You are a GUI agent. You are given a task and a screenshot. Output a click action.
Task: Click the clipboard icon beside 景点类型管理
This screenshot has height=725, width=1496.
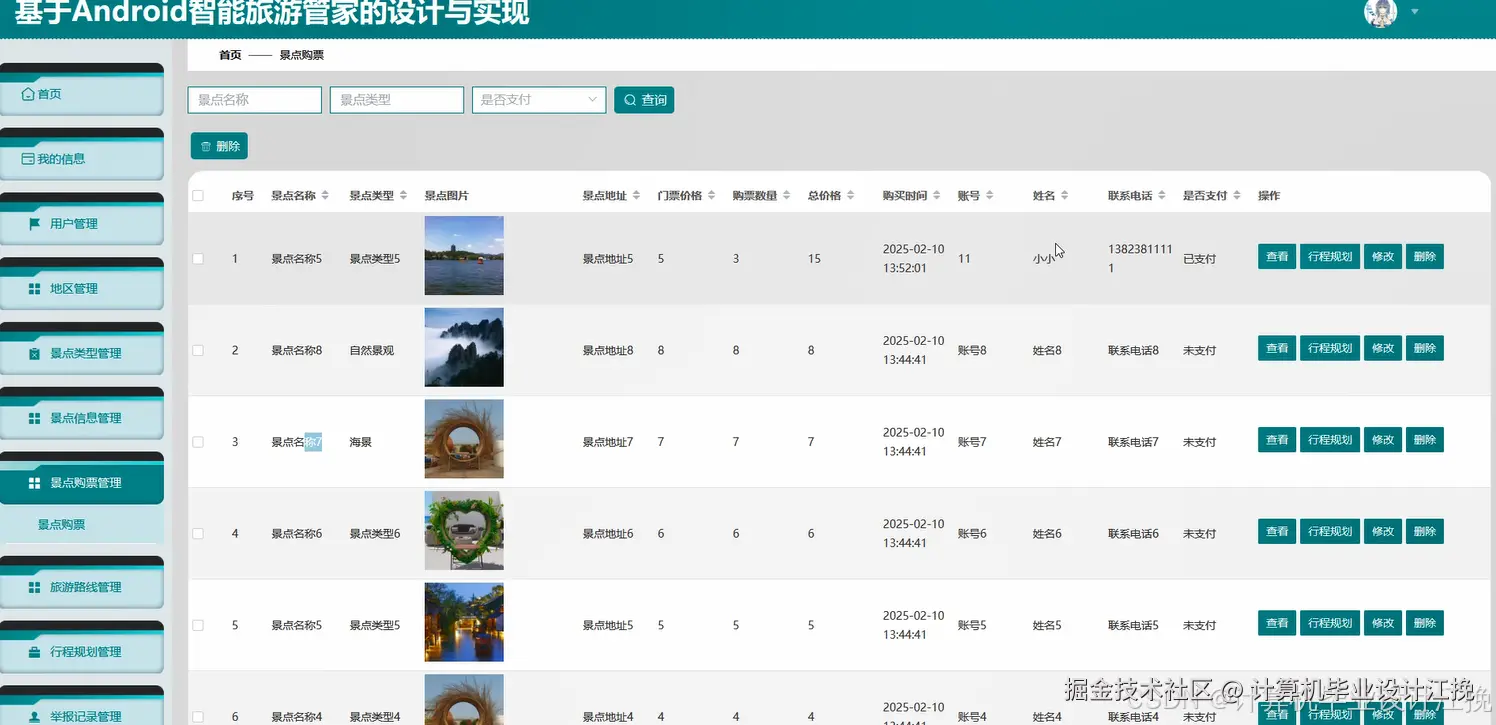(35, 354)
